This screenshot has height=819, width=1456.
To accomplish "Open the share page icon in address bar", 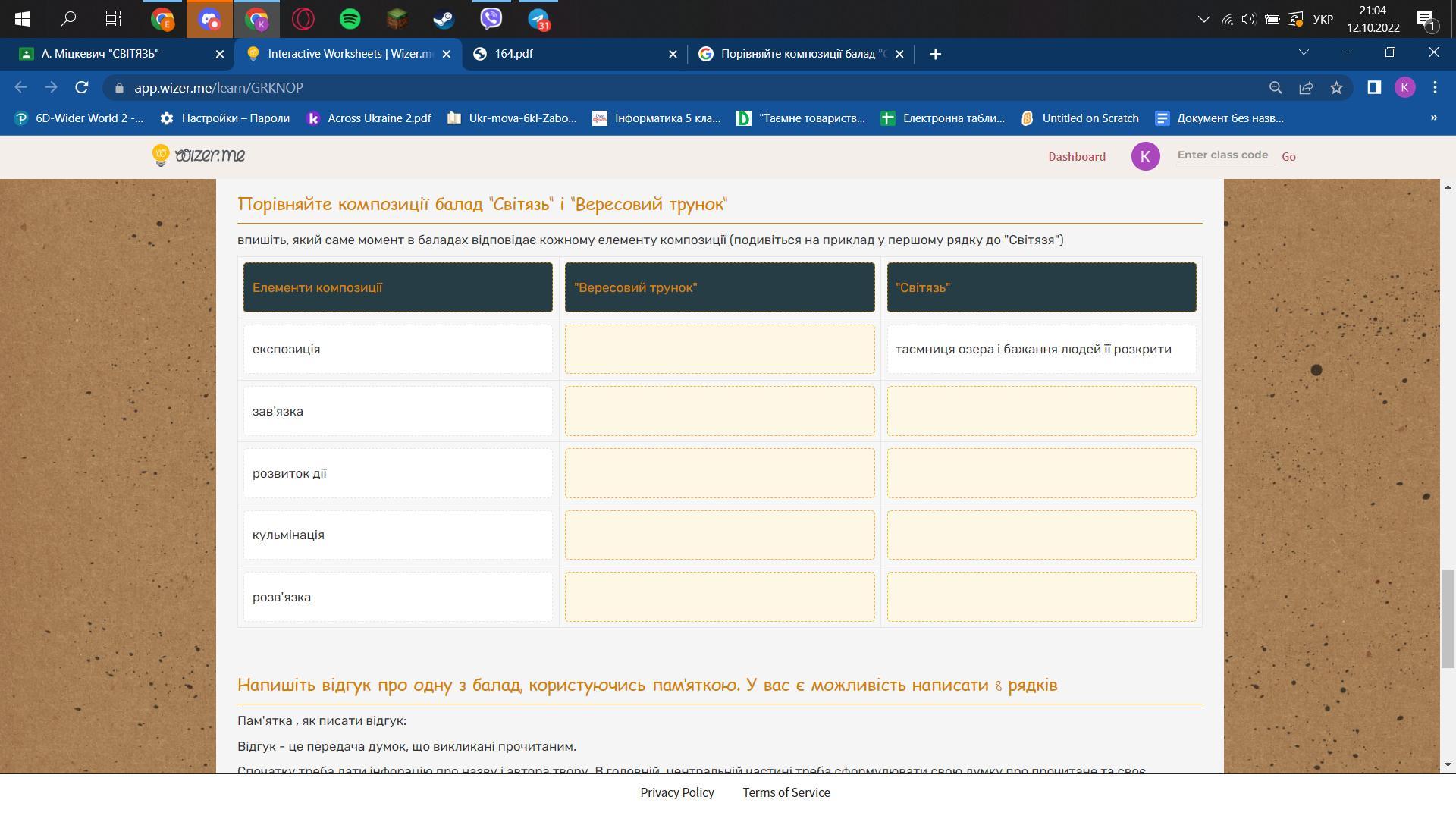I will [1306, 88].
